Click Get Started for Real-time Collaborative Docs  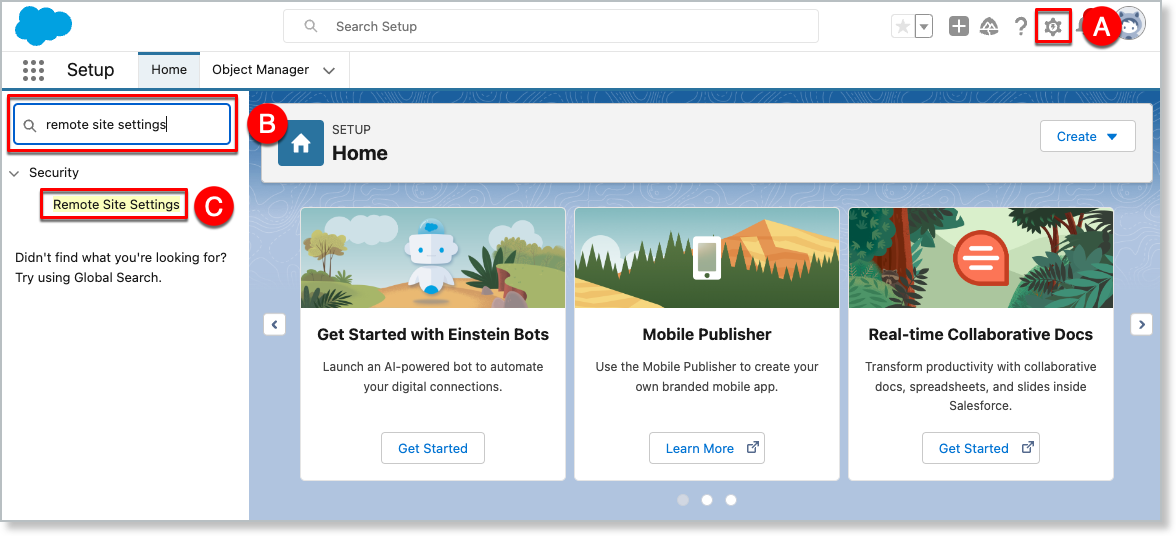pyautogui.click(x=981, y=448)
